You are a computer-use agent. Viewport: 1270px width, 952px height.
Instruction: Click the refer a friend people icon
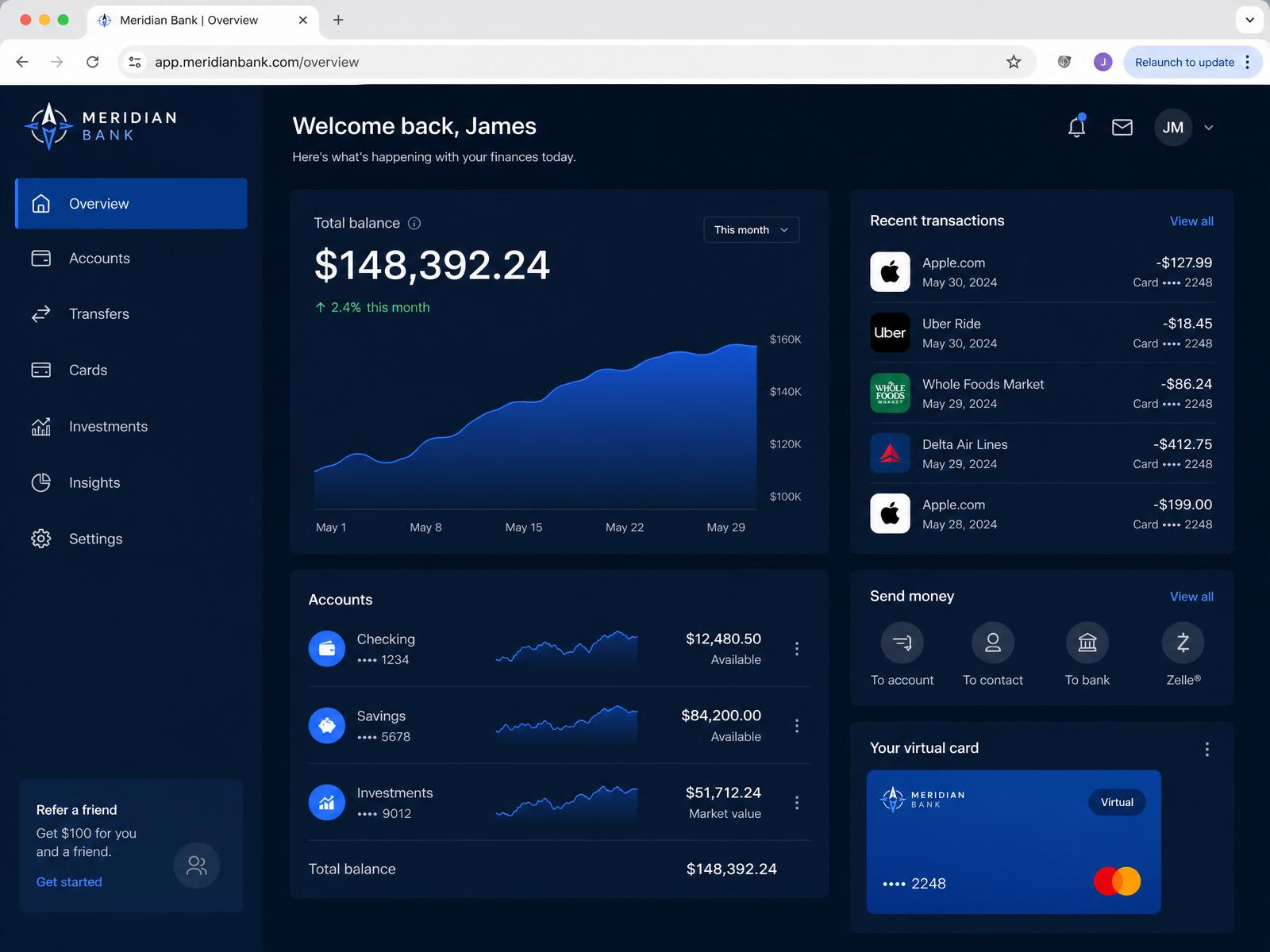coord(197,866)
